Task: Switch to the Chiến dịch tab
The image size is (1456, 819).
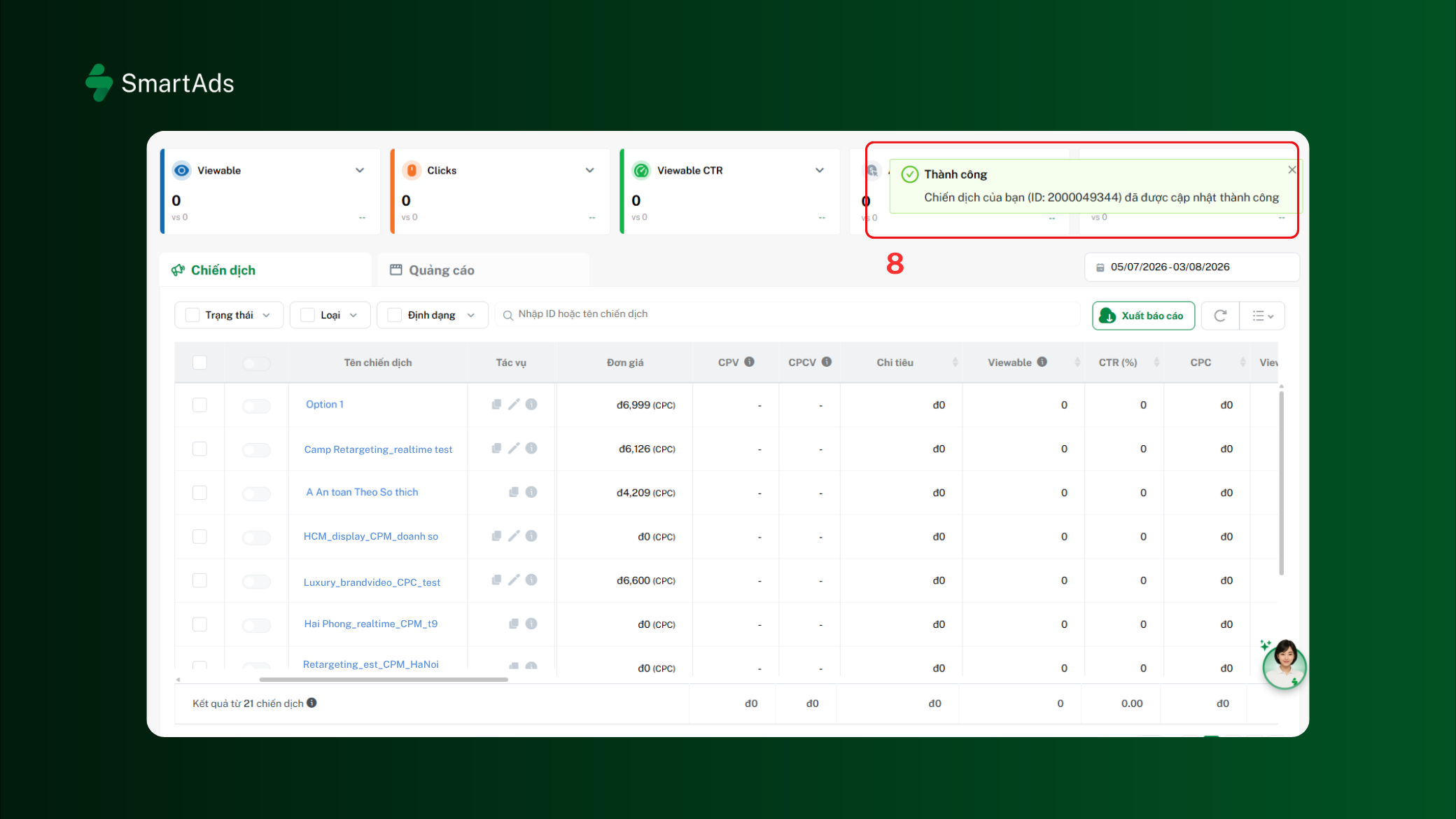Action: pyautogui.click(x=266, y=270)
